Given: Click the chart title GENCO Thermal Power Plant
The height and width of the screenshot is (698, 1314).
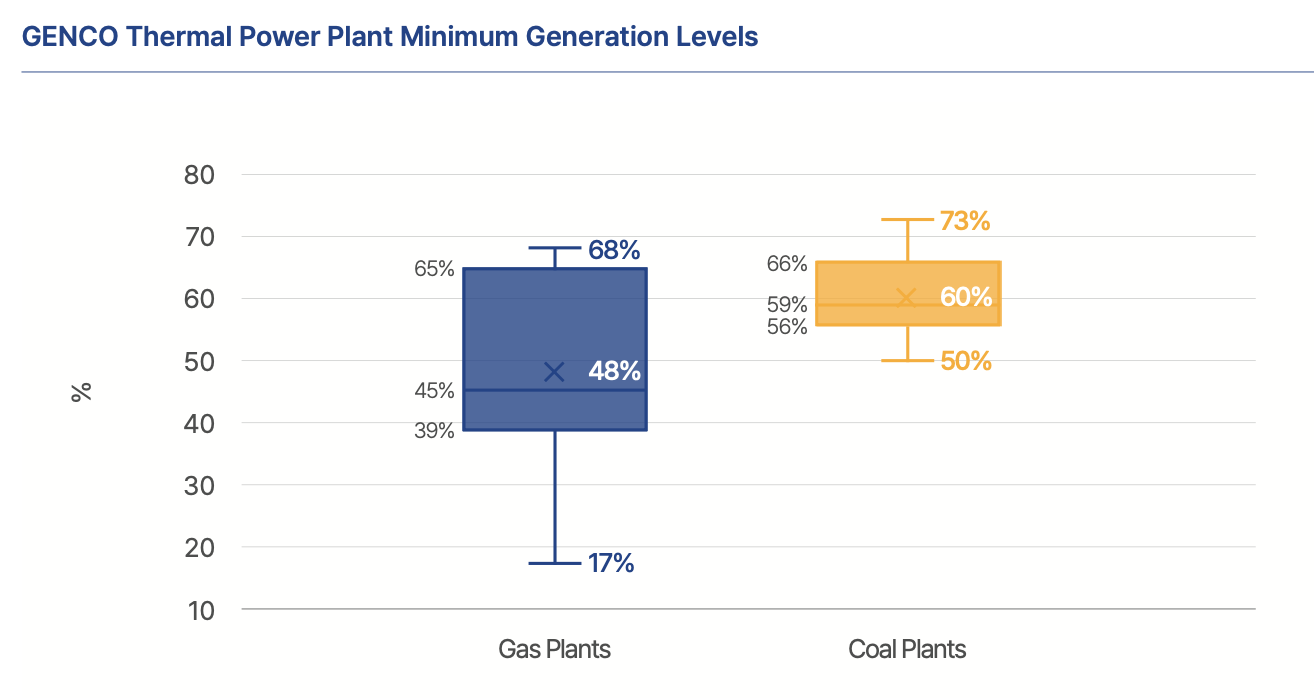Looking at the screenshot, I should 390,37.
